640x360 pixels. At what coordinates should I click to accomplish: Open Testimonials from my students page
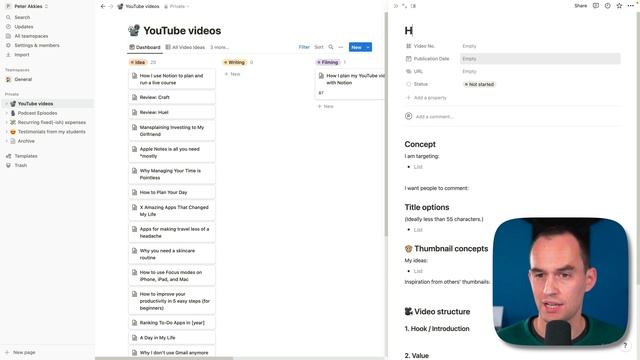point(51,132)
